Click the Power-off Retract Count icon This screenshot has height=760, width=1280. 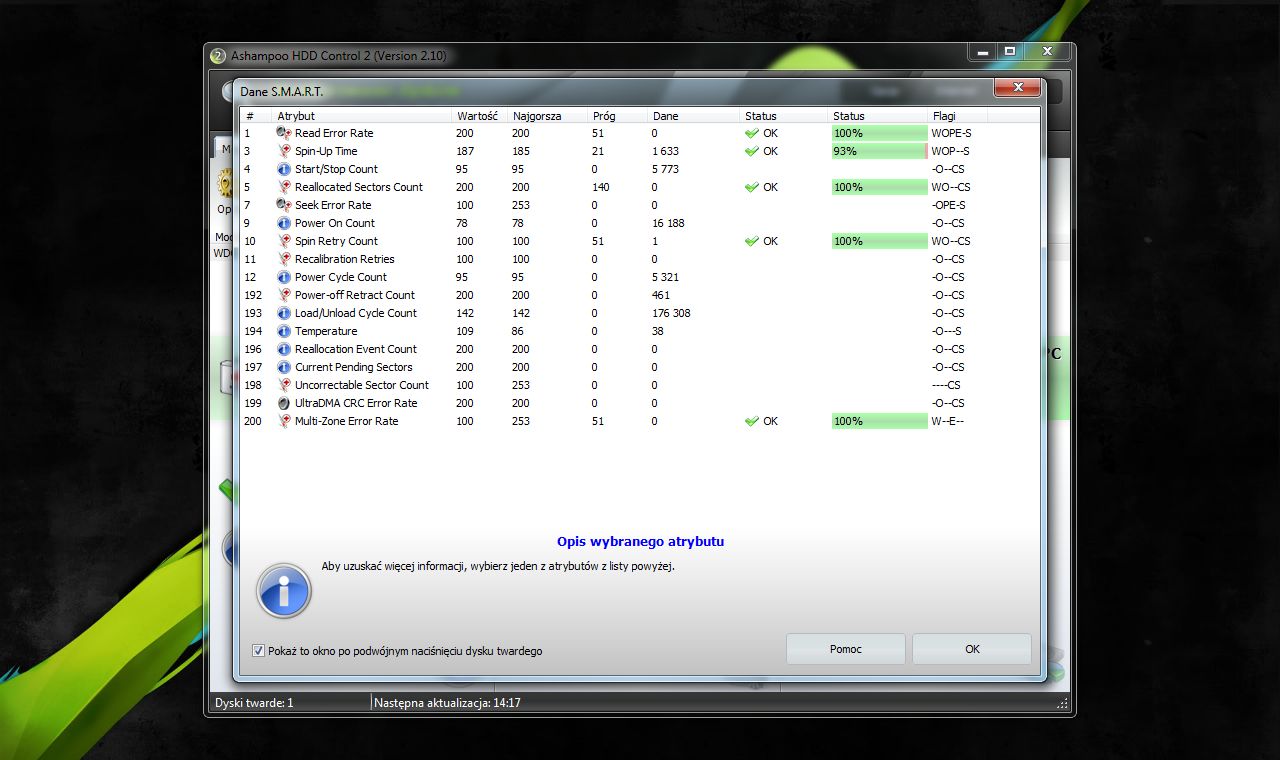[284, 295]
